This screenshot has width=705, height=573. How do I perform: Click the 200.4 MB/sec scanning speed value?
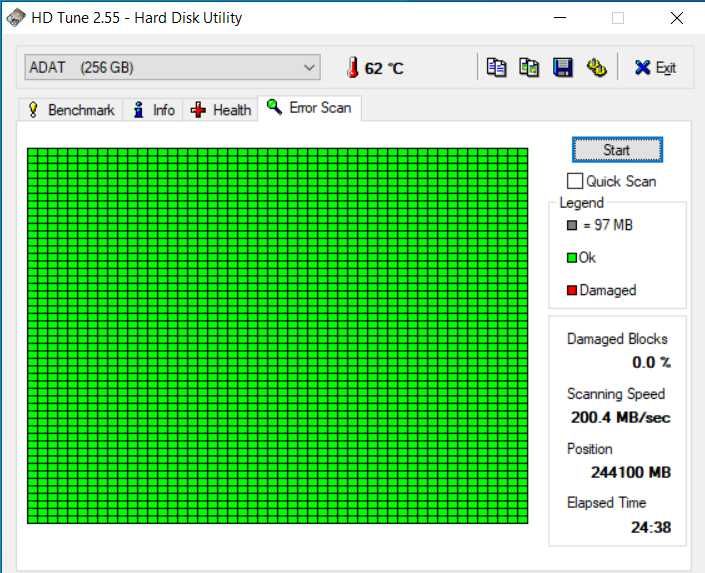[x=621, y=417]
